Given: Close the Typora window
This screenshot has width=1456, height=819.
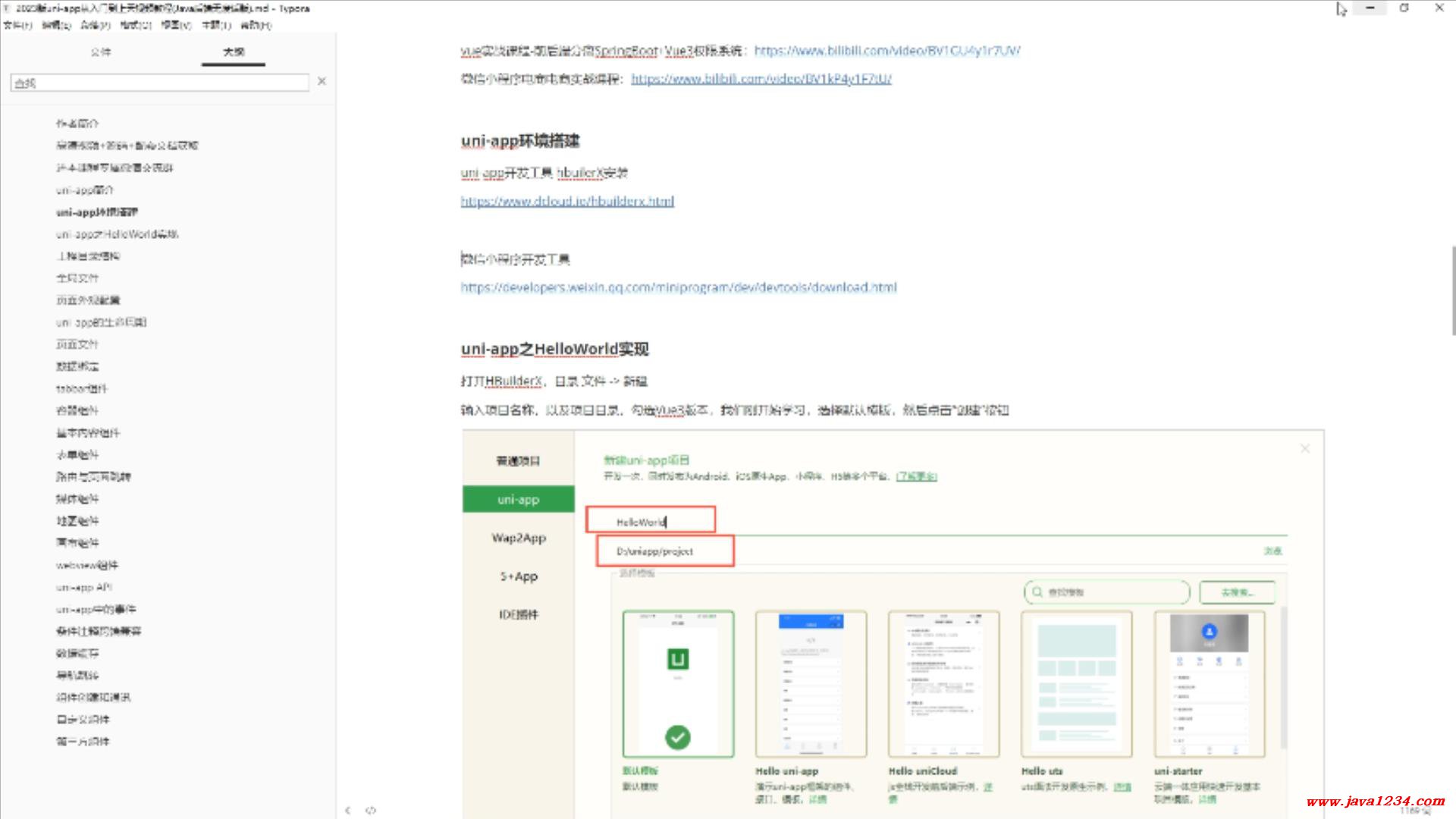Looking at the screenshot, I should [1439, 8].
